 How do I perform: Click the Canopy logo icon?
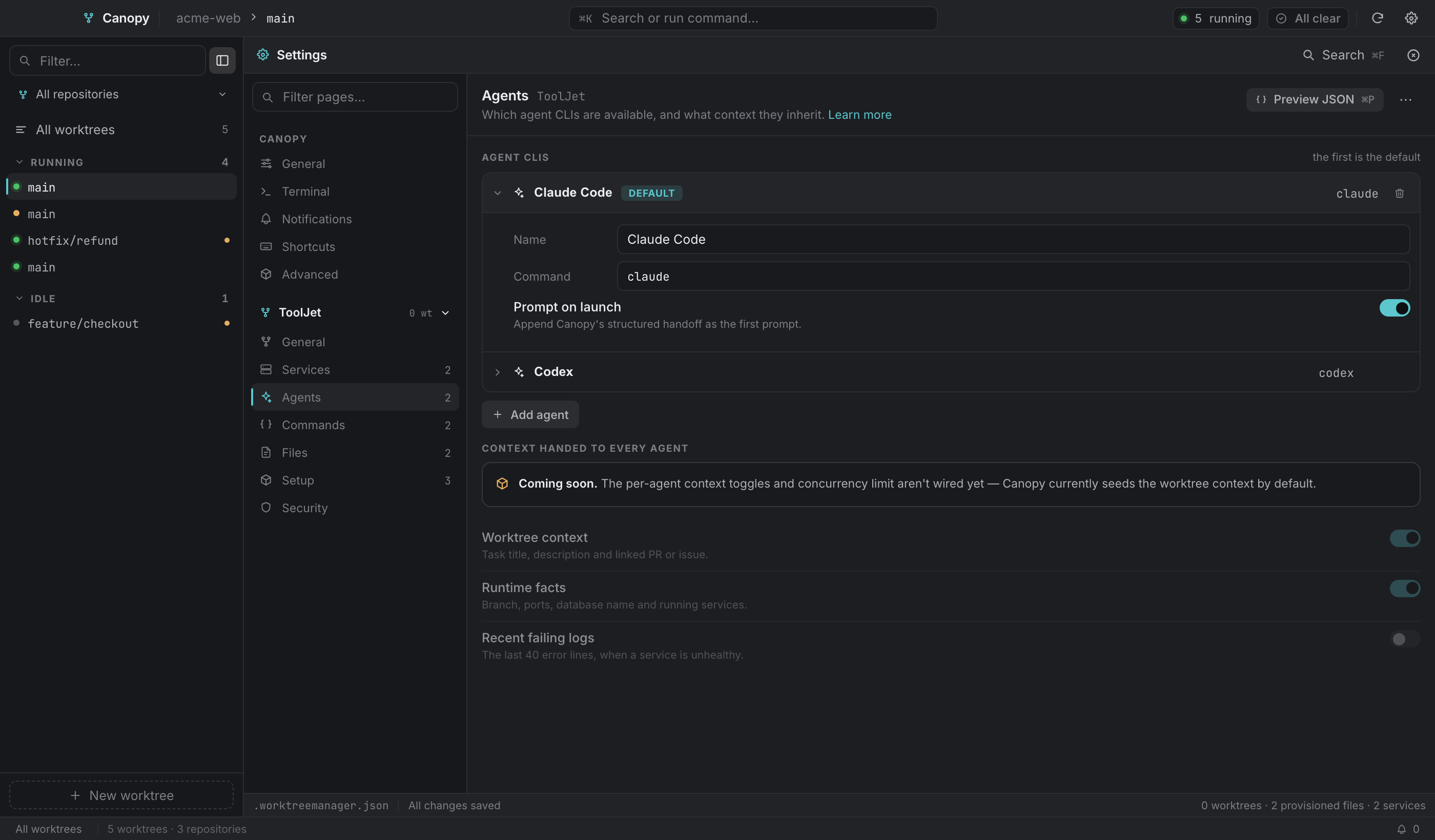coord(88,18)
